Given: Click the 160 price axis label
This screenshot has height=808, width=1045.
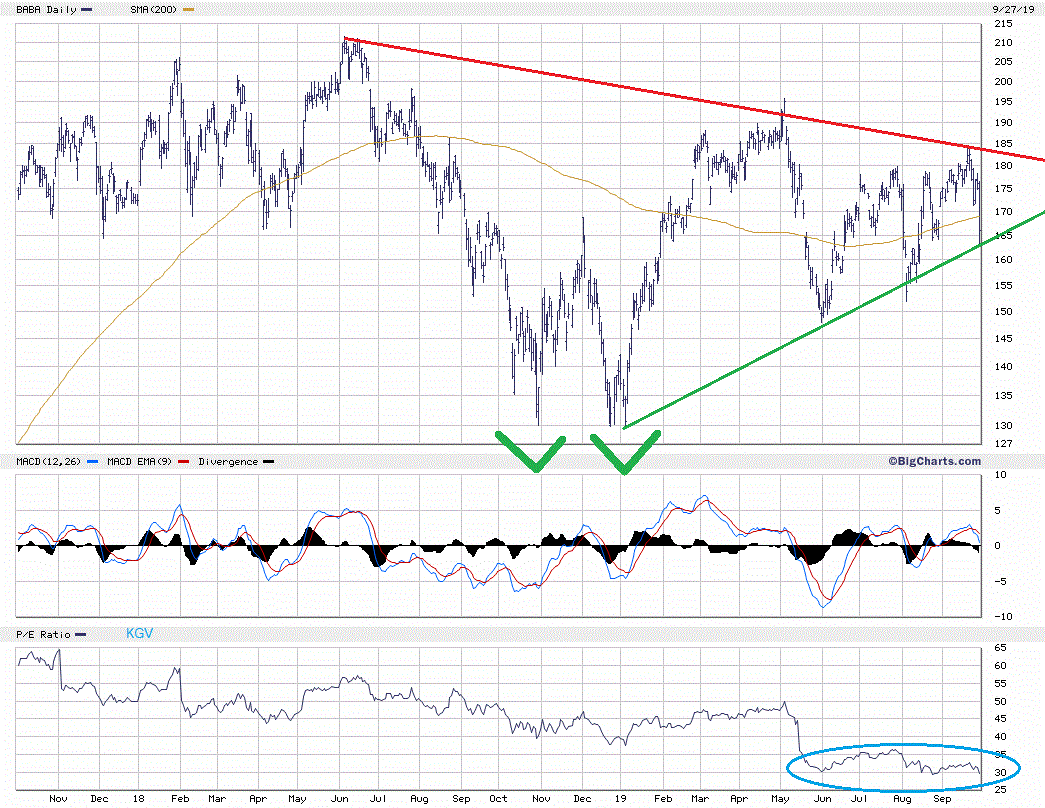Looking at the screenshot, I should pyautogui.click(x=1003, y=260).
